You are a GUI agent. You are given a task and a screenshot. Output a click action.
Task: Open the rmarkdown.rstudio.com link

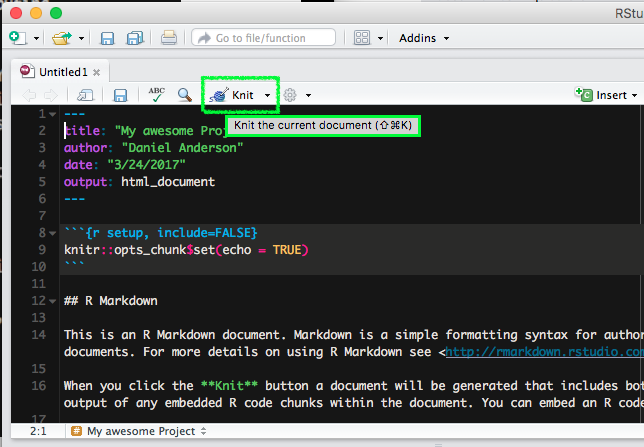pyautogui.click(x=545, y=352)
